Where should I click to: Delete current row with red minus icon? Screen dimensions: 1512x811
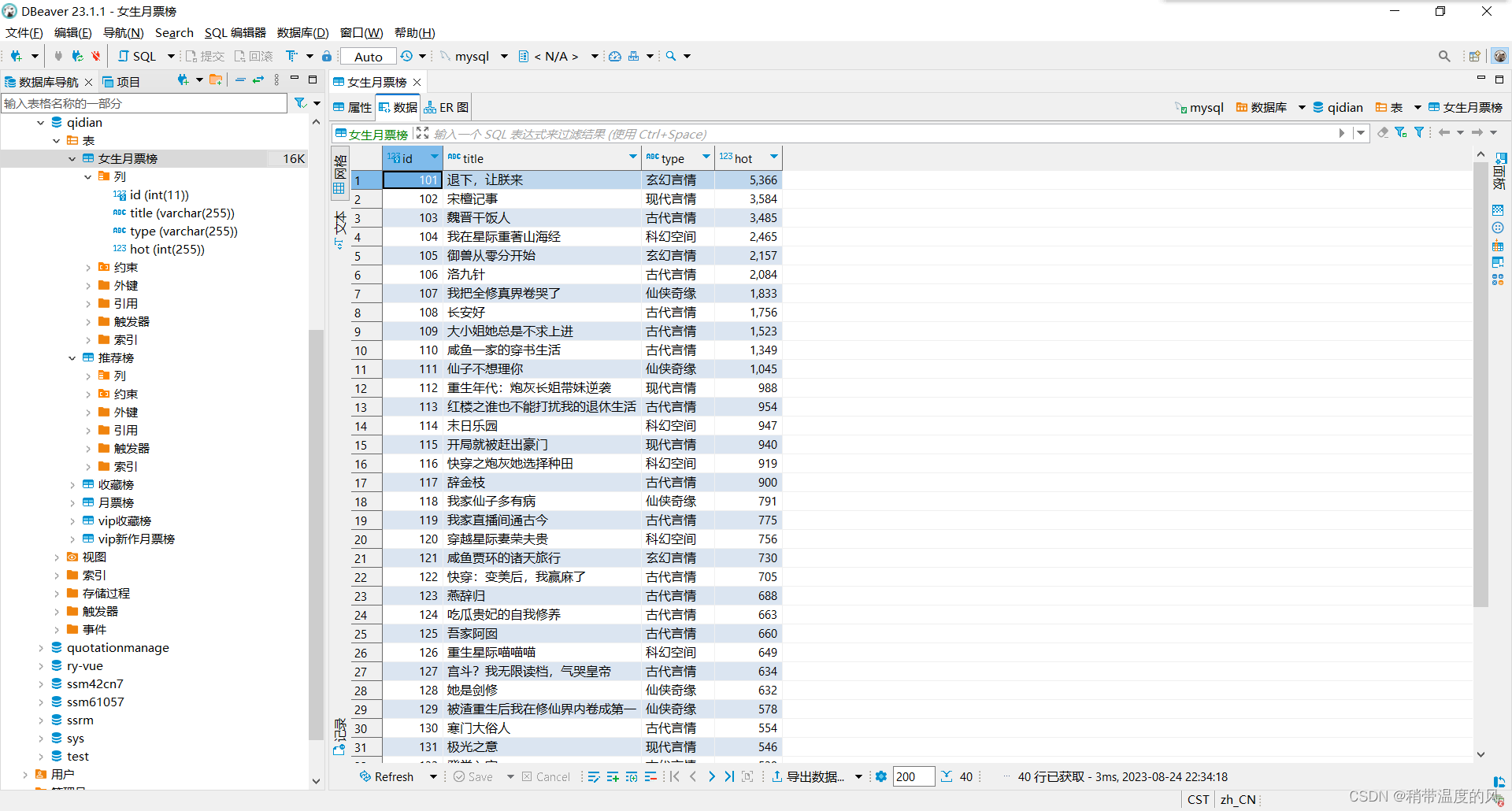[x=650, y=776]
